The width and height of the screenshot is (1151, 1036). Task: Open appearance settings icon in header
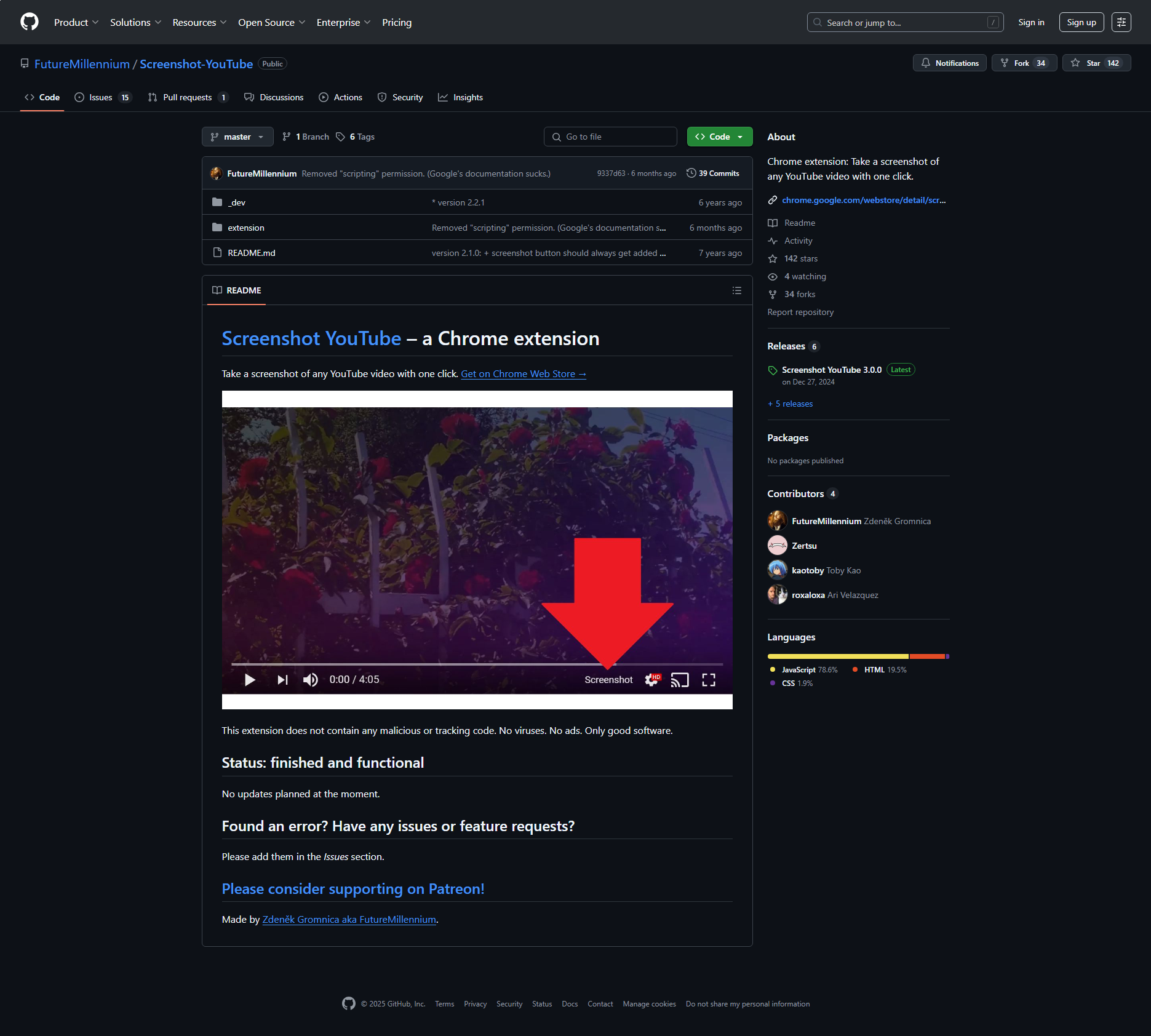(x=1121, y=22)
